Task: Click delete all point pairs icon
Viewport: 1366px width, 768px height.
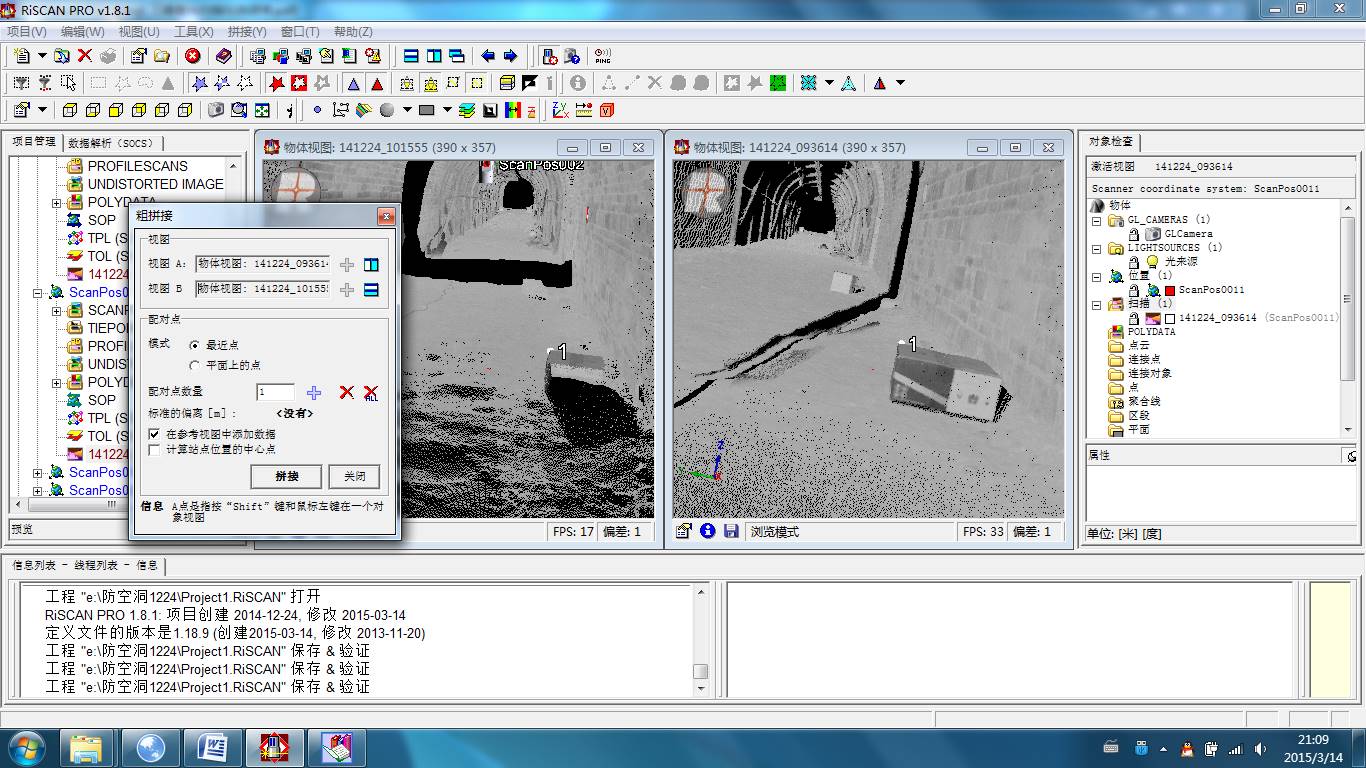Action: click(x=371, y=393)
